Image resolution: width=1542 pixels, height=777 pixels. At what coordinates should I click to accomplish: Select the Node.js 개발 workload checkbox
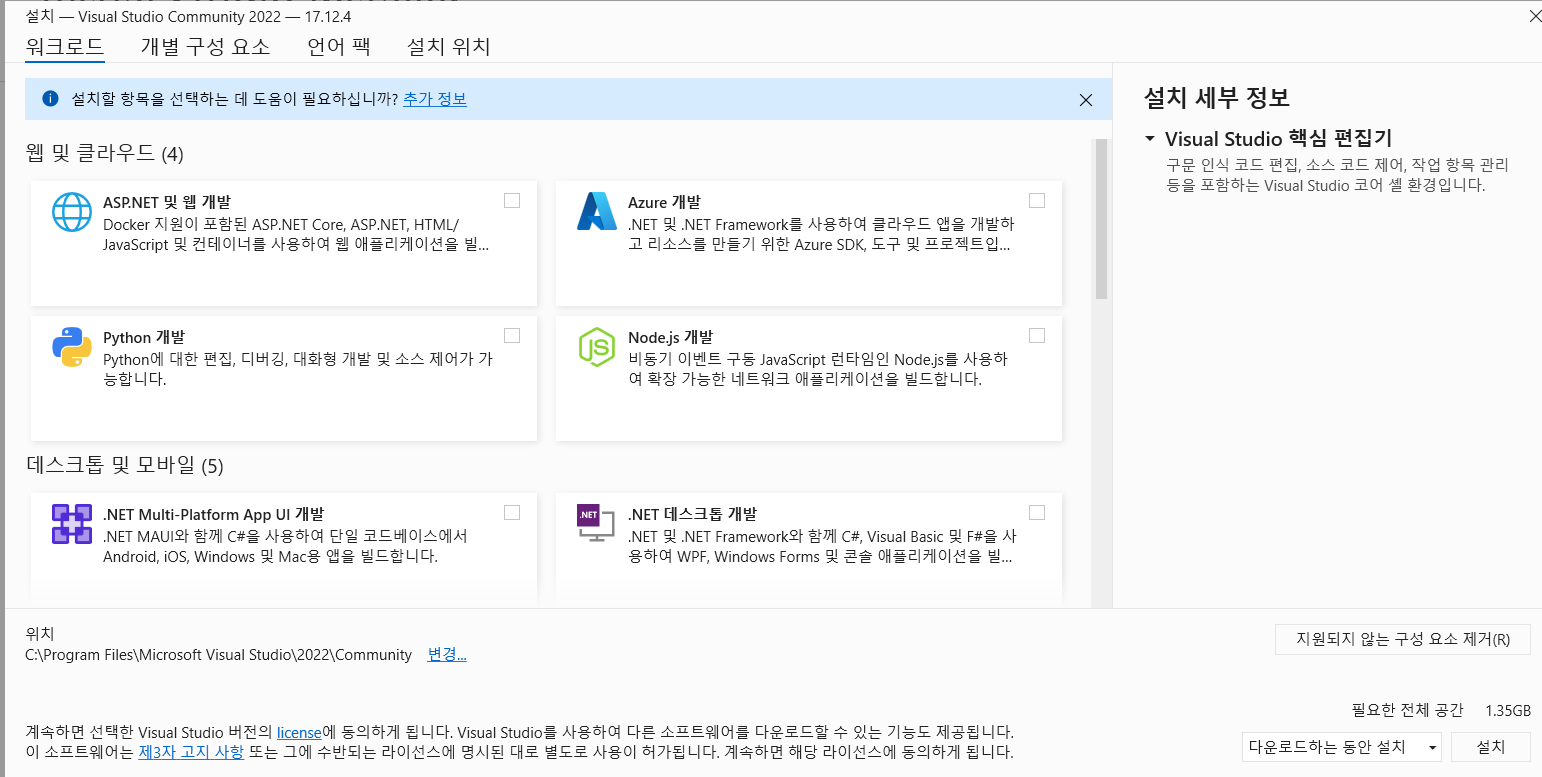coord(1037,335)
